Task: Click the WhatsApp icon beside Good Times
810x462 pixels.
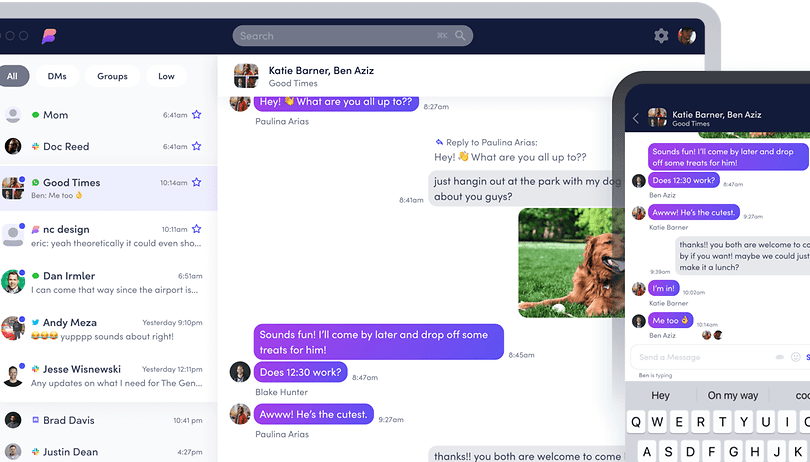Action: 35,182
